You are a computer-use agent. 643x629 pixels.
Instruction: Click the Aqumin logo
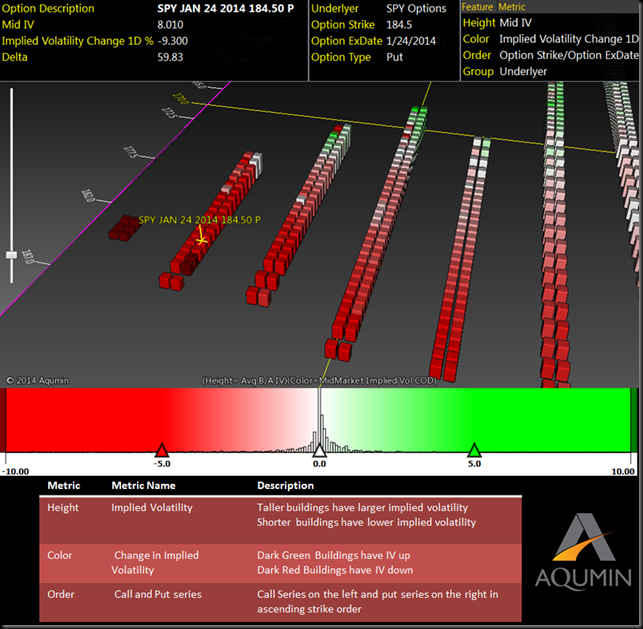583,551
